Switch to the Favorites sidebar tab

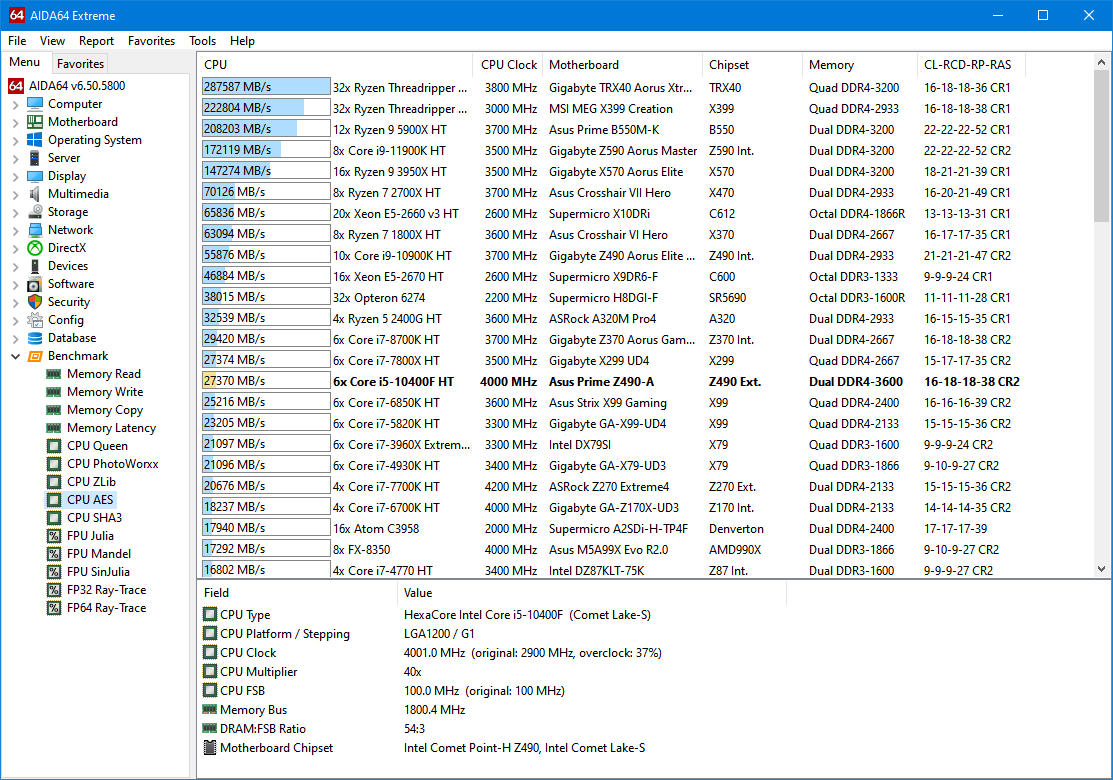[x=80, y=64]
